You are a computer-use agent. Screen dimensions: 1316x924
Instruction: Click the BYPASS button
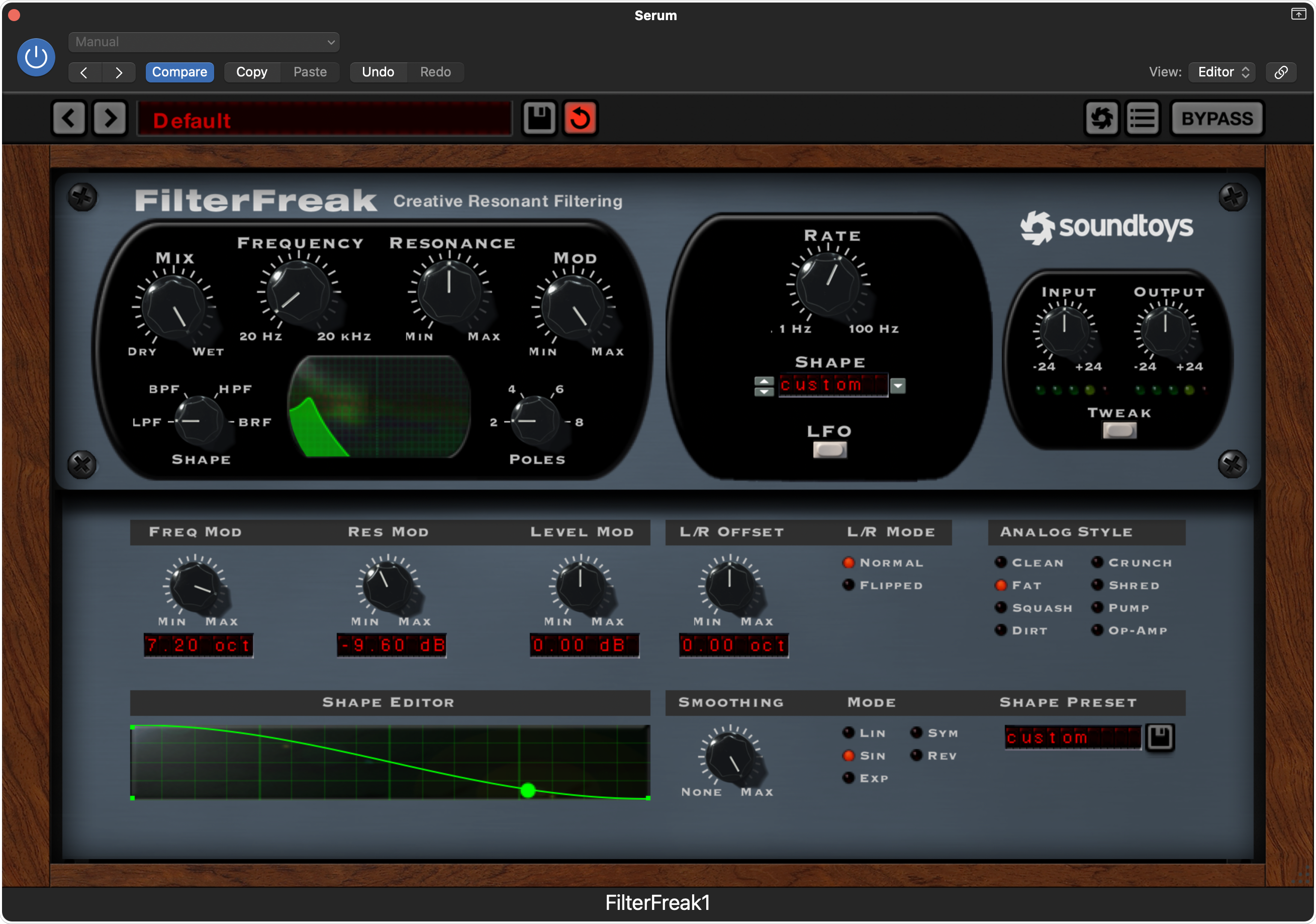[1217, 119]
